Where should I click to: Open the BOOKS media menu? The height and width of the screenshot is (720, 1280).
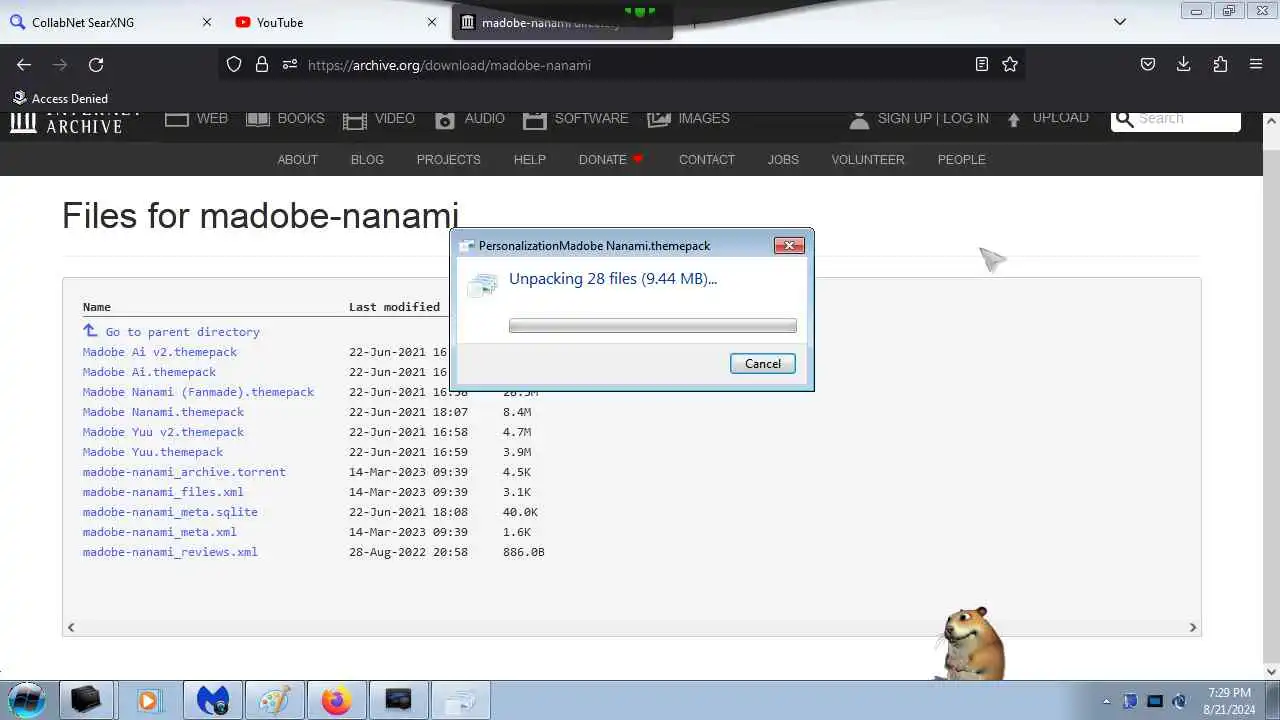[285, 119]
